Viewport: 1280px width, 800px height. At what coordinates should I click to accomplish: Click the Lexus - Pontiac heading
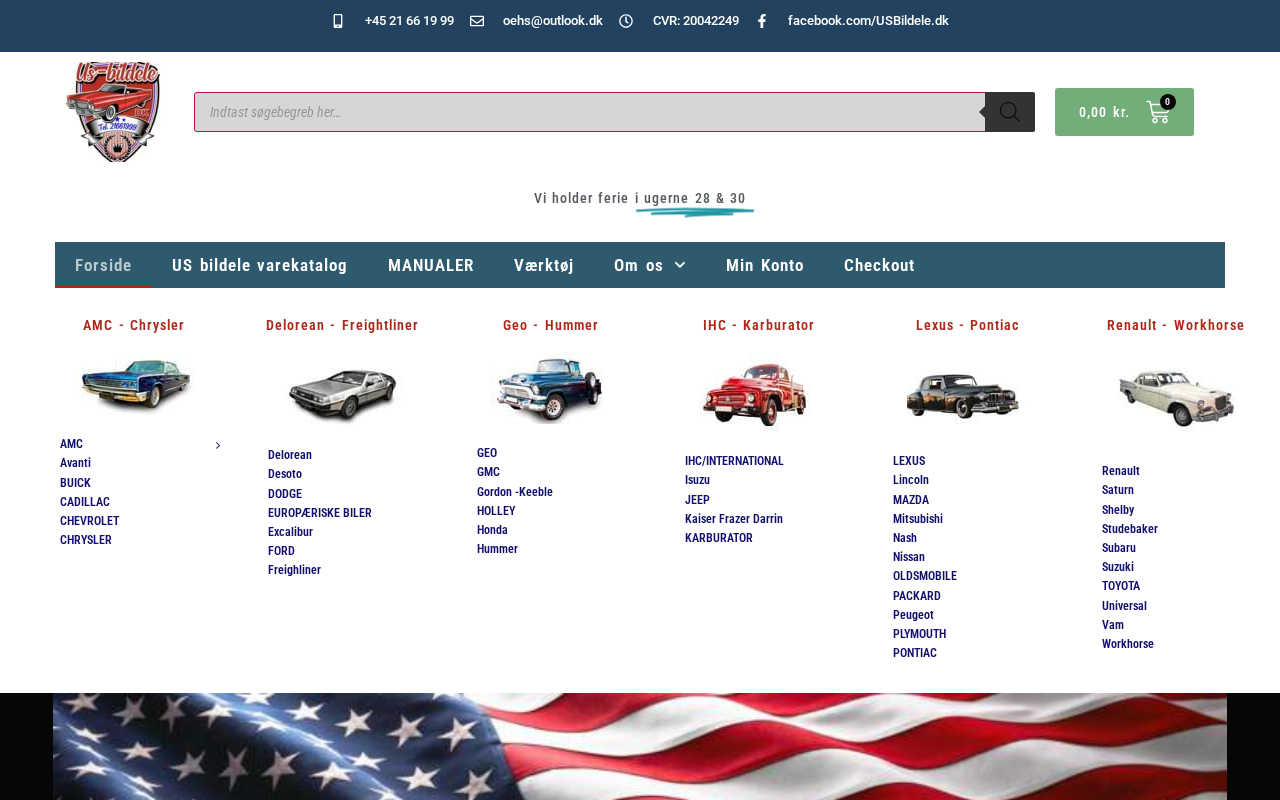coord(968,325)
